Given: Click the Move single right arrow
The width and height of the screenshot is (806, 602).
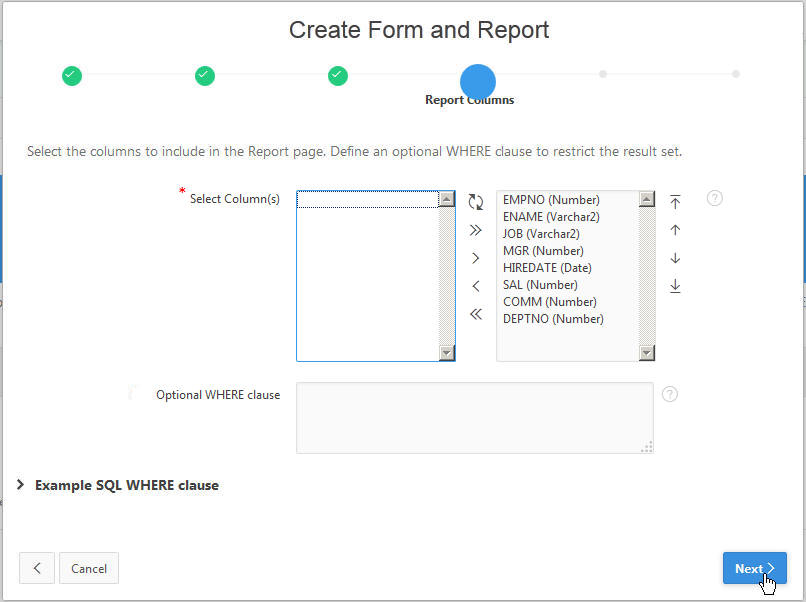Looking at the screenshot, I should tap(476, 258).
